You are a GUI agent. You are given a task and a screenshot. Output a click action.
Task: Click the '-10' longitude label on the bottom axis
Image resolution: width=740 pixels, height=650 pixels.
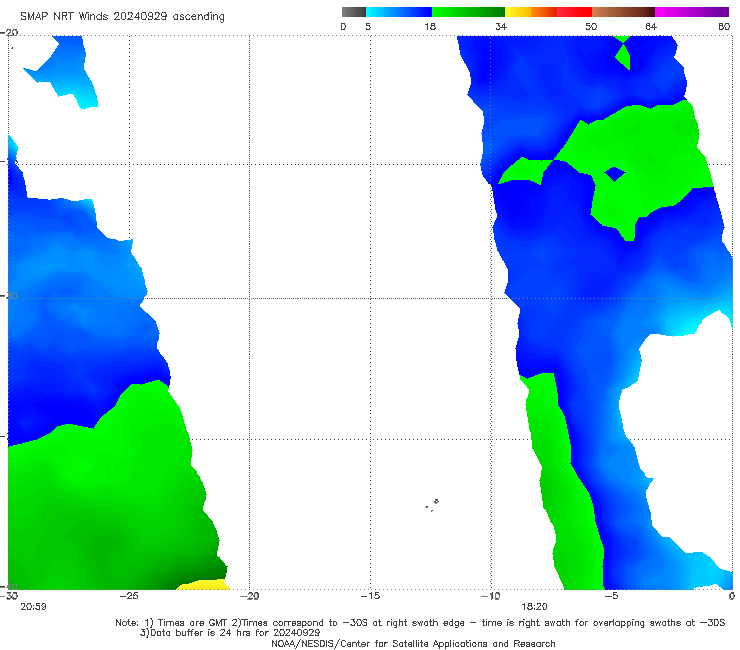[490, 596]
